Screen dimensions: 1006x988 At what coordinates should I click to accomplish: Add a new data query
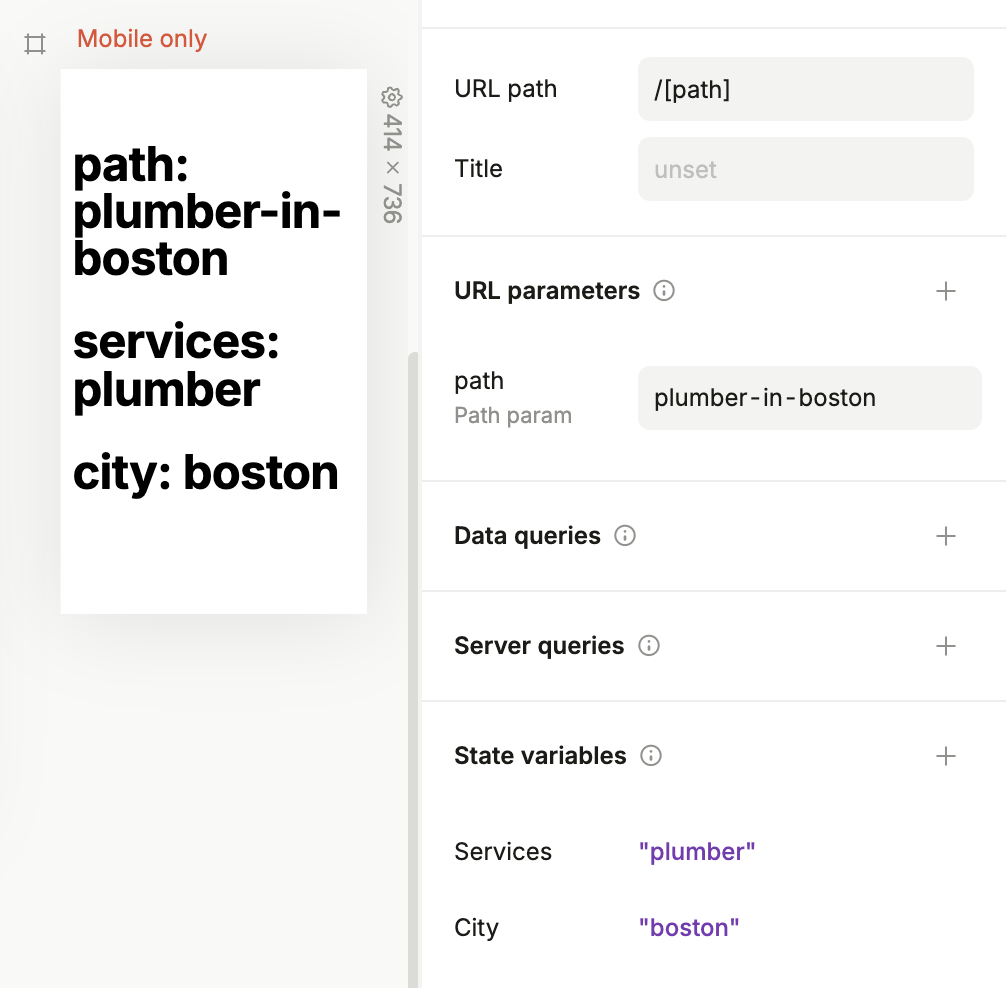945,536
